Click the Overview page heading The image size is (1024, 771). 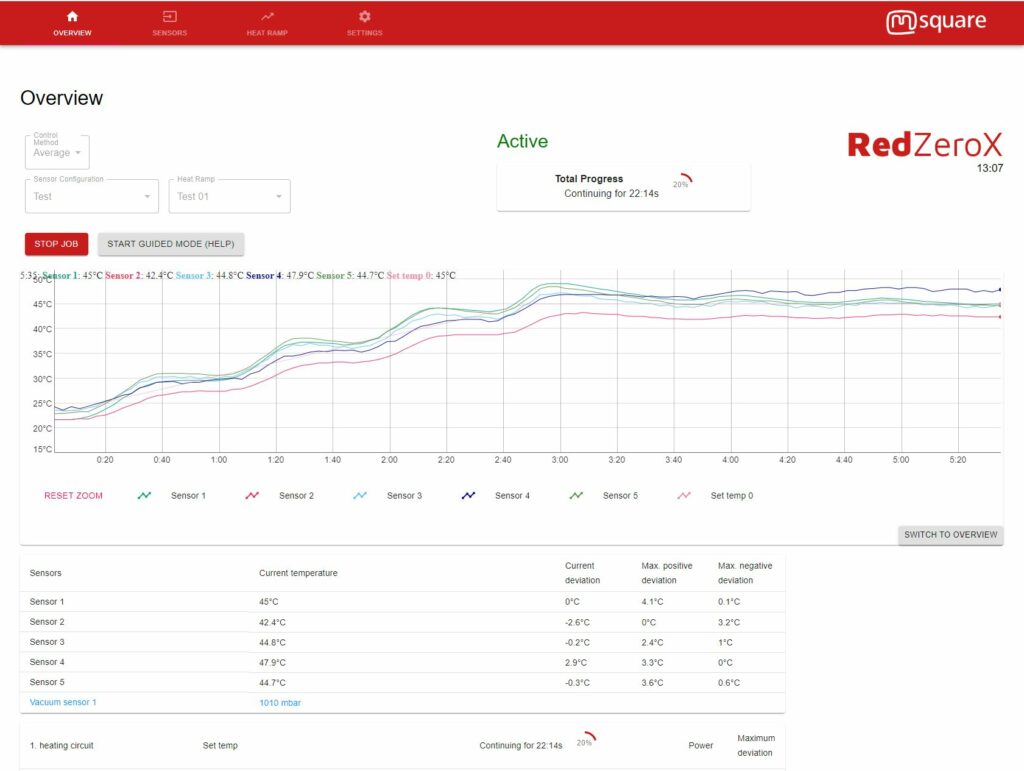click(61, 98)
